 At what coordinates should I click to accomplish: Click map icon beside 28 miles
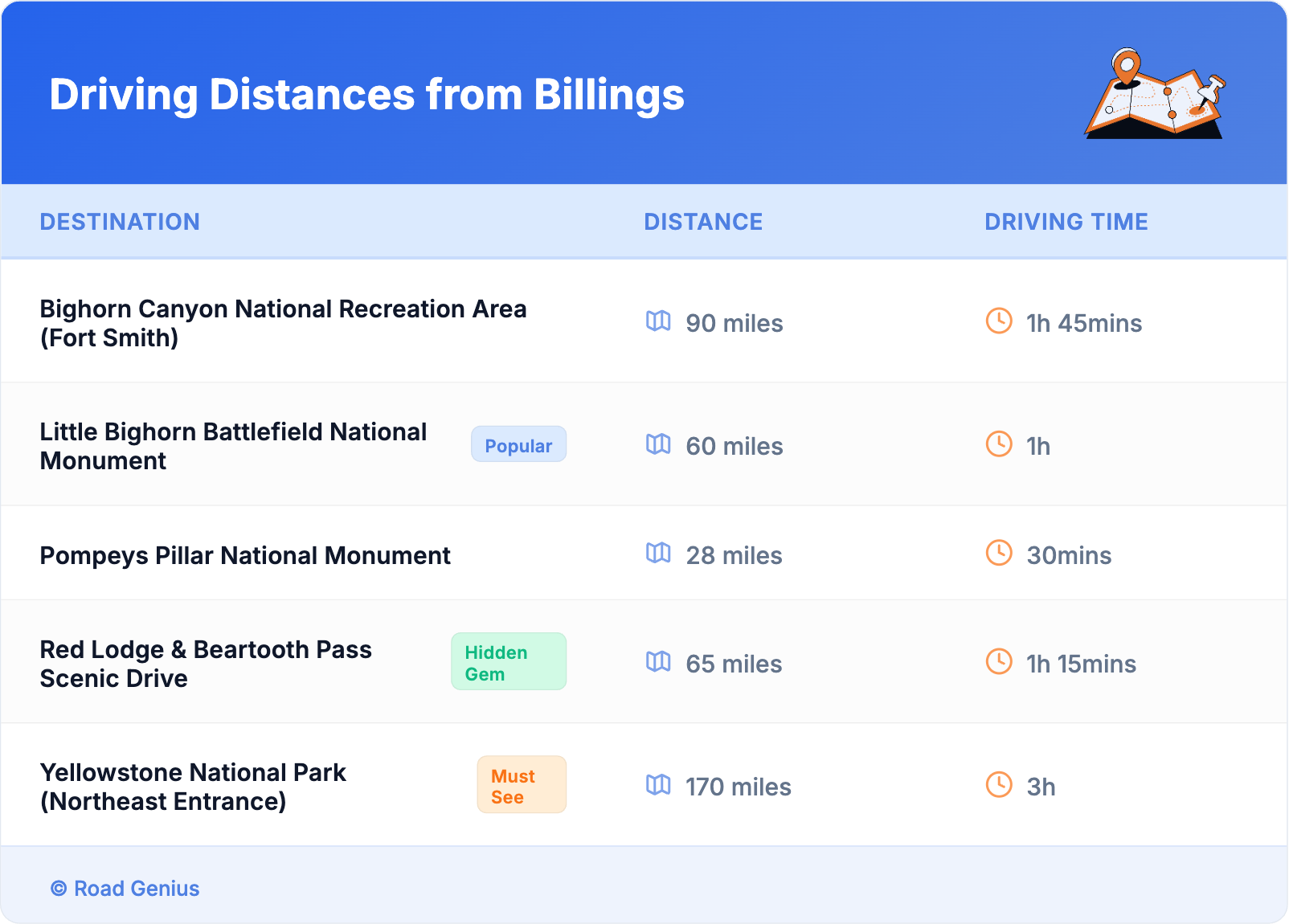point(658,554)
